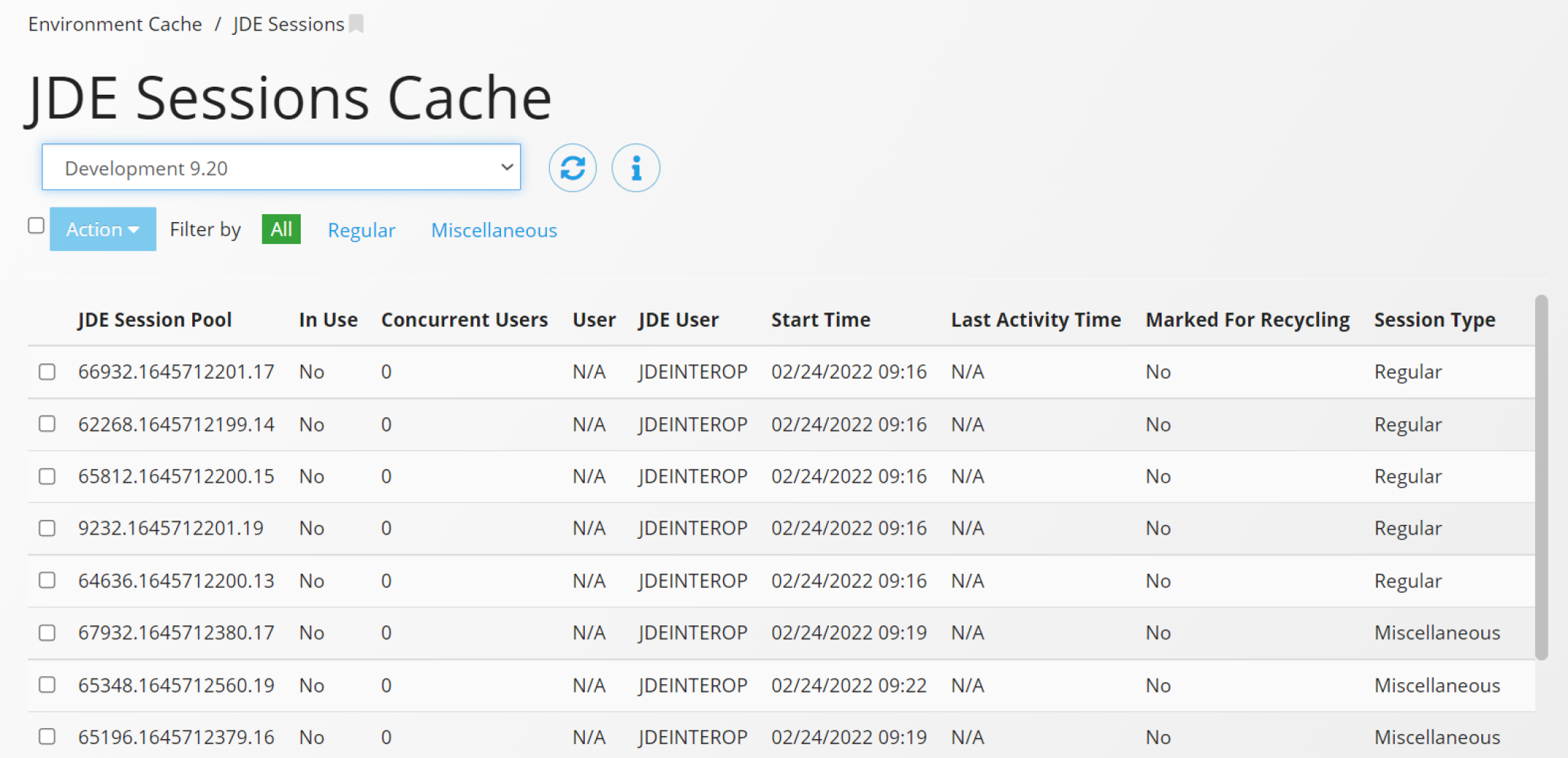Click session pool 65348.1645712560.19 text
This screenshot has width=1568, height=758.
(176, 685)
